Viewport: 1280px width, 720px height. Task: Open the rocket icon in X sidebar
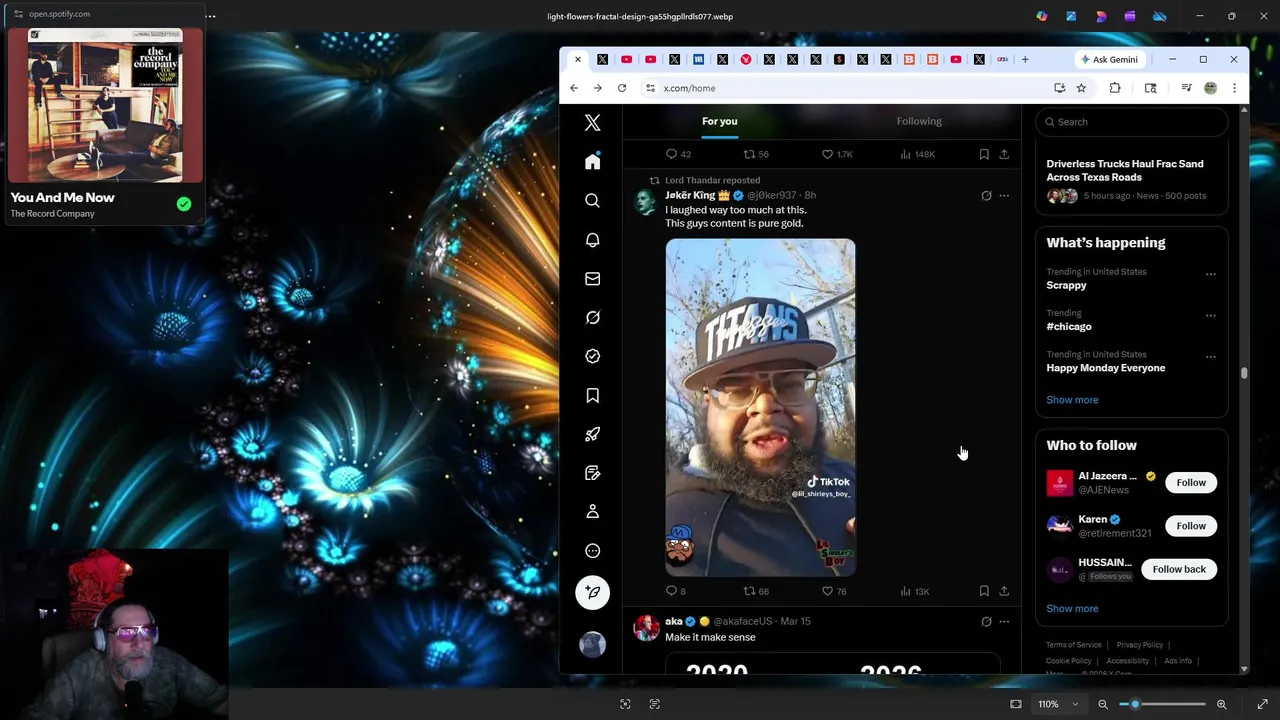tap(592, 434)
